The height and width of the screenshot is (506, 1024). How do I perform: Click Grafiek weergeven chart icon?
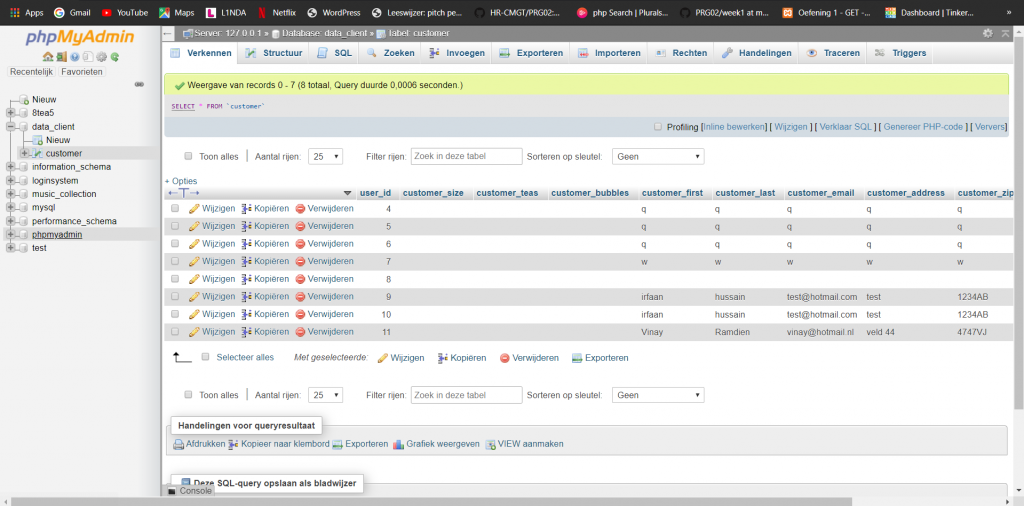tap(398, 444)
